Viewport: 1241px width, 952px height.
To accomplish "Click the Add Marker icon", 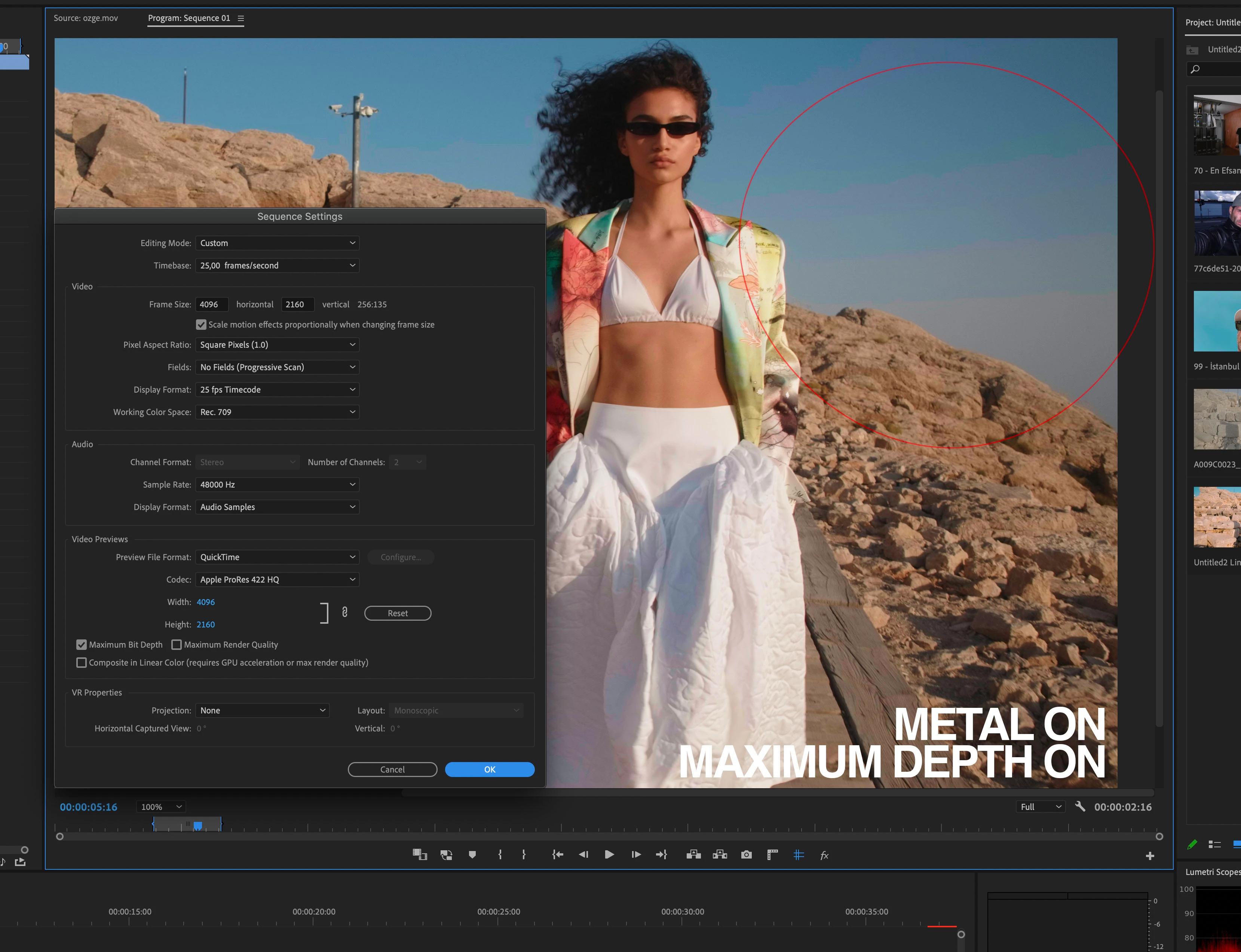I will pyautogui.click(x=472, y=854).
